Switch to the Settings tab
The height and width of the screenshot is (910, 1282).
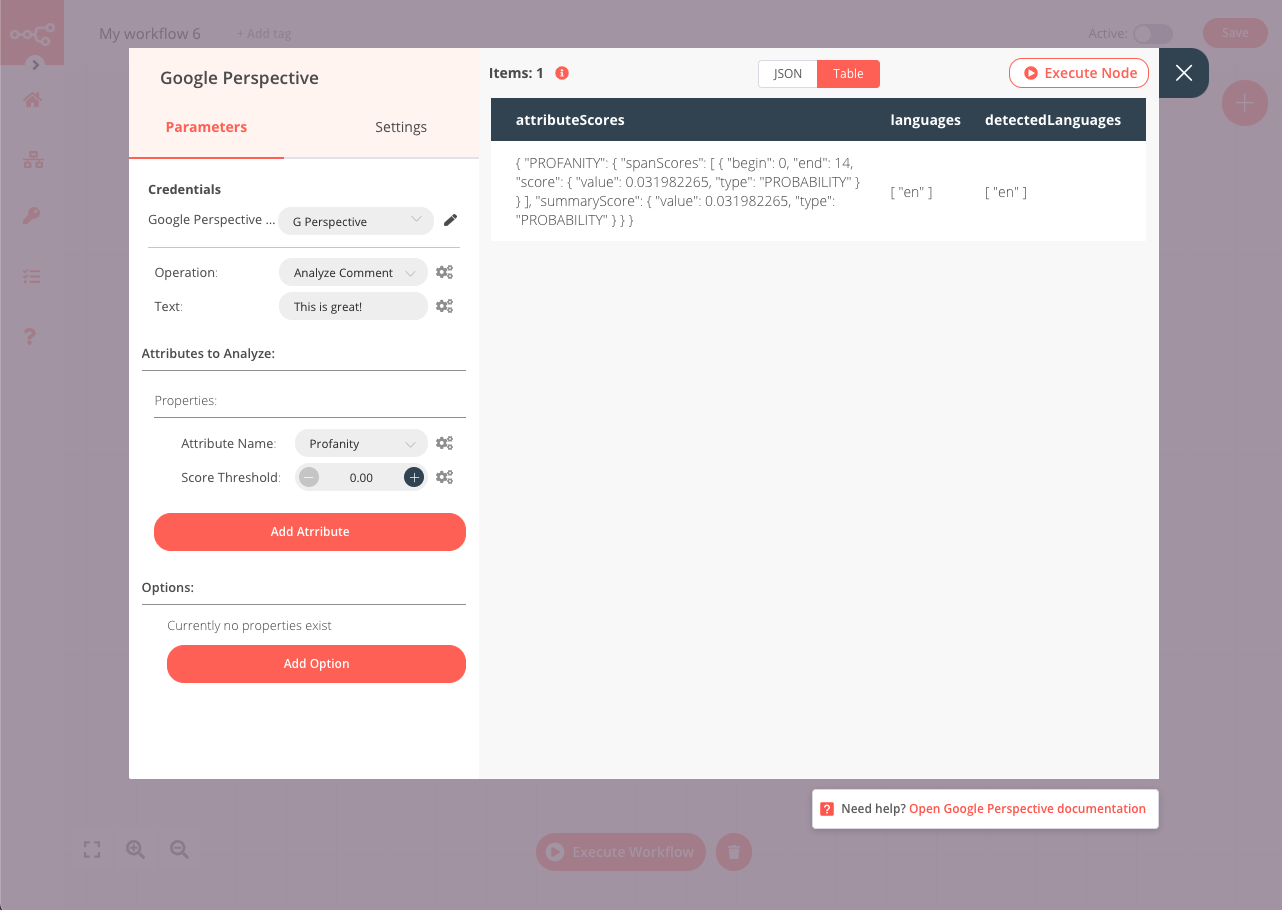tap(401, 127)
